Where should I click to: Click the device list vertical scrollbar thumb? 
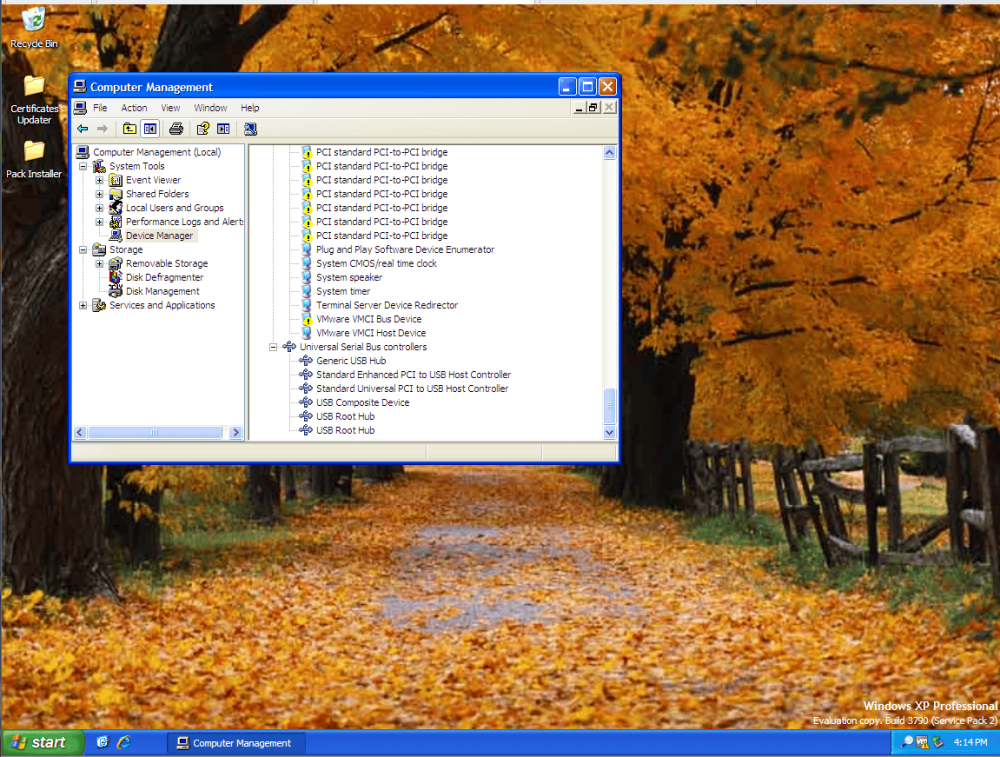[610, 405]
